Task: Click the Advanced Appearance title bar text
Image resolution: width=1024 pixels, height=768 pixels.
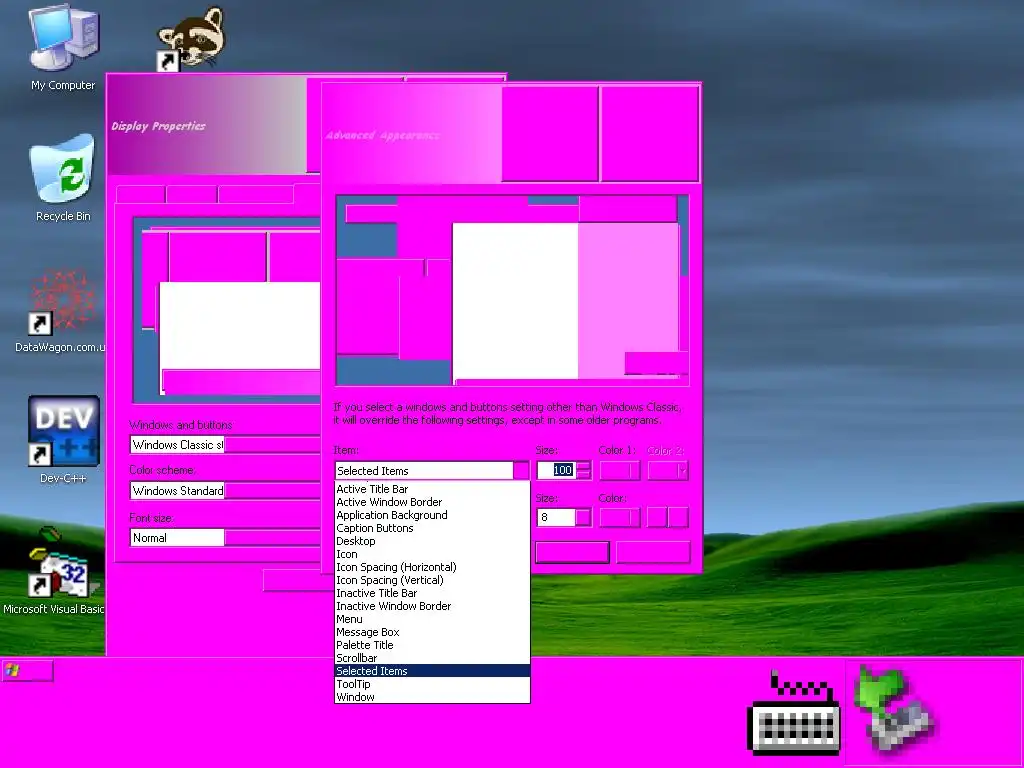Action: tap(382, 135)
